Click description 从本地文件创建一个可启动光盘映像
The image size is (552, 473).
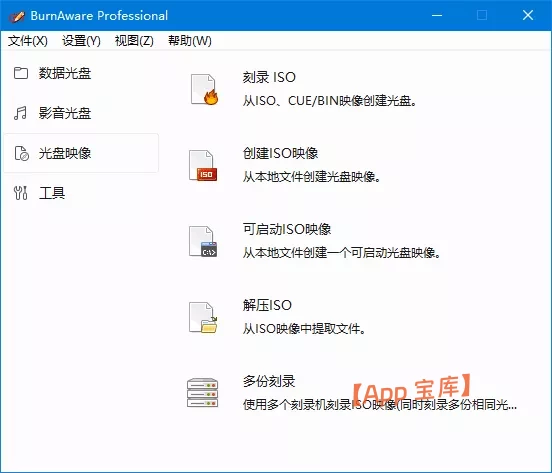341,253
